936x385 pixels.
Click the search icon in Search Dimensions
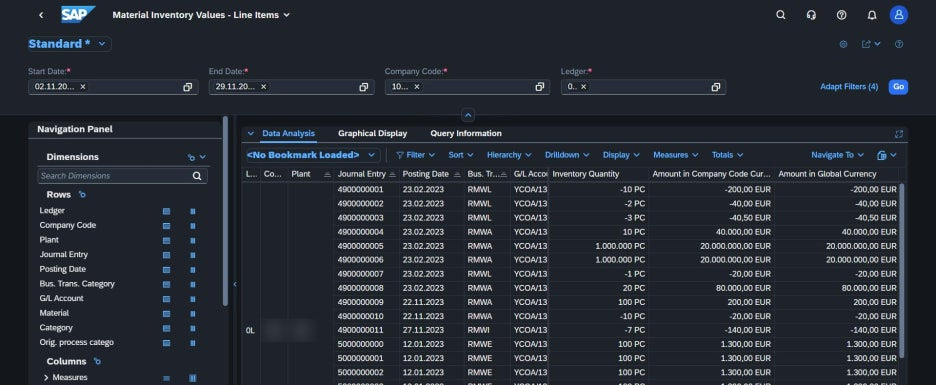coord(197,176)
